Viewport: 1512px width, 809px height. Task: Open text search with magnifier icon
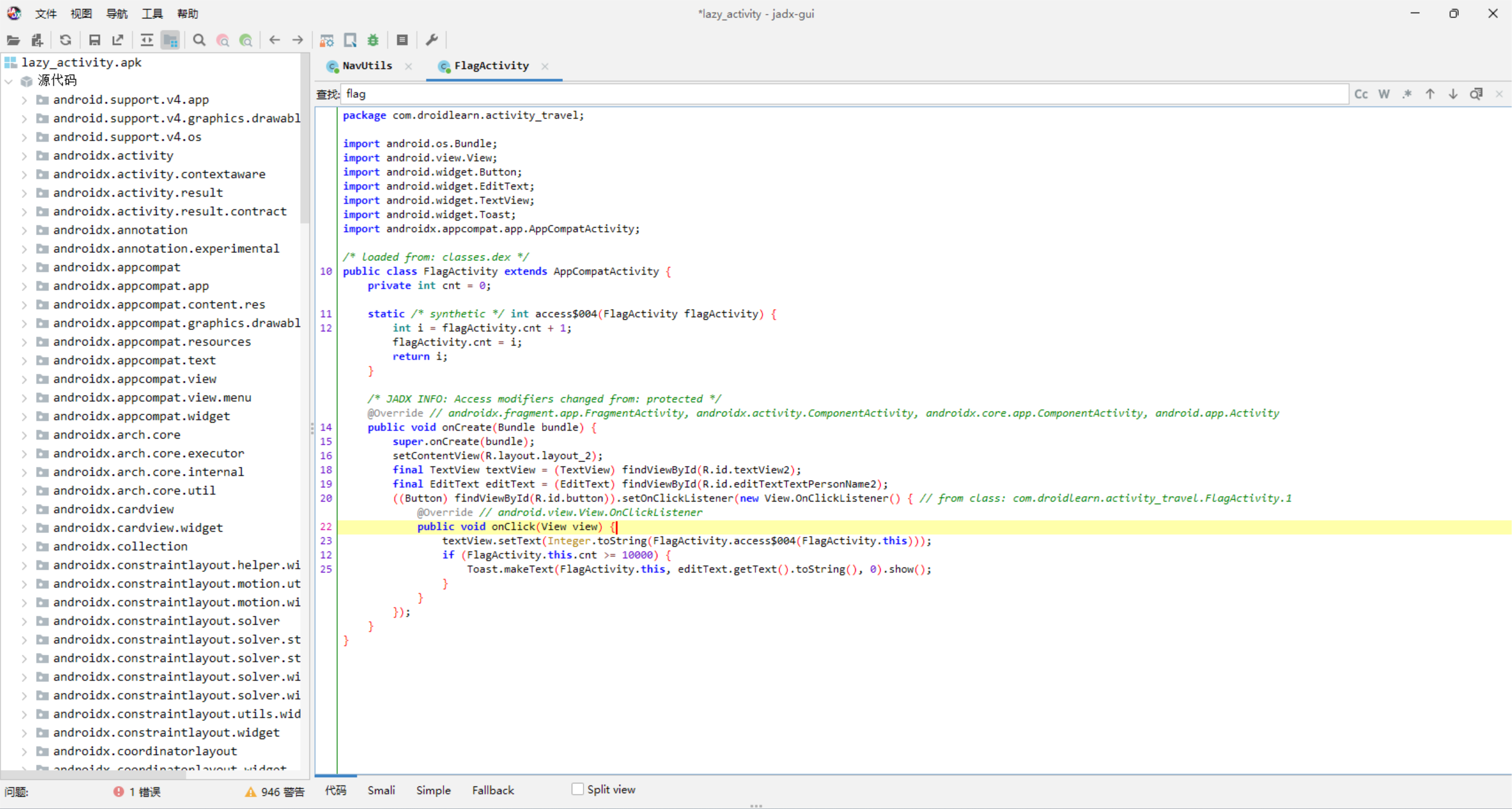coord(199,40)
